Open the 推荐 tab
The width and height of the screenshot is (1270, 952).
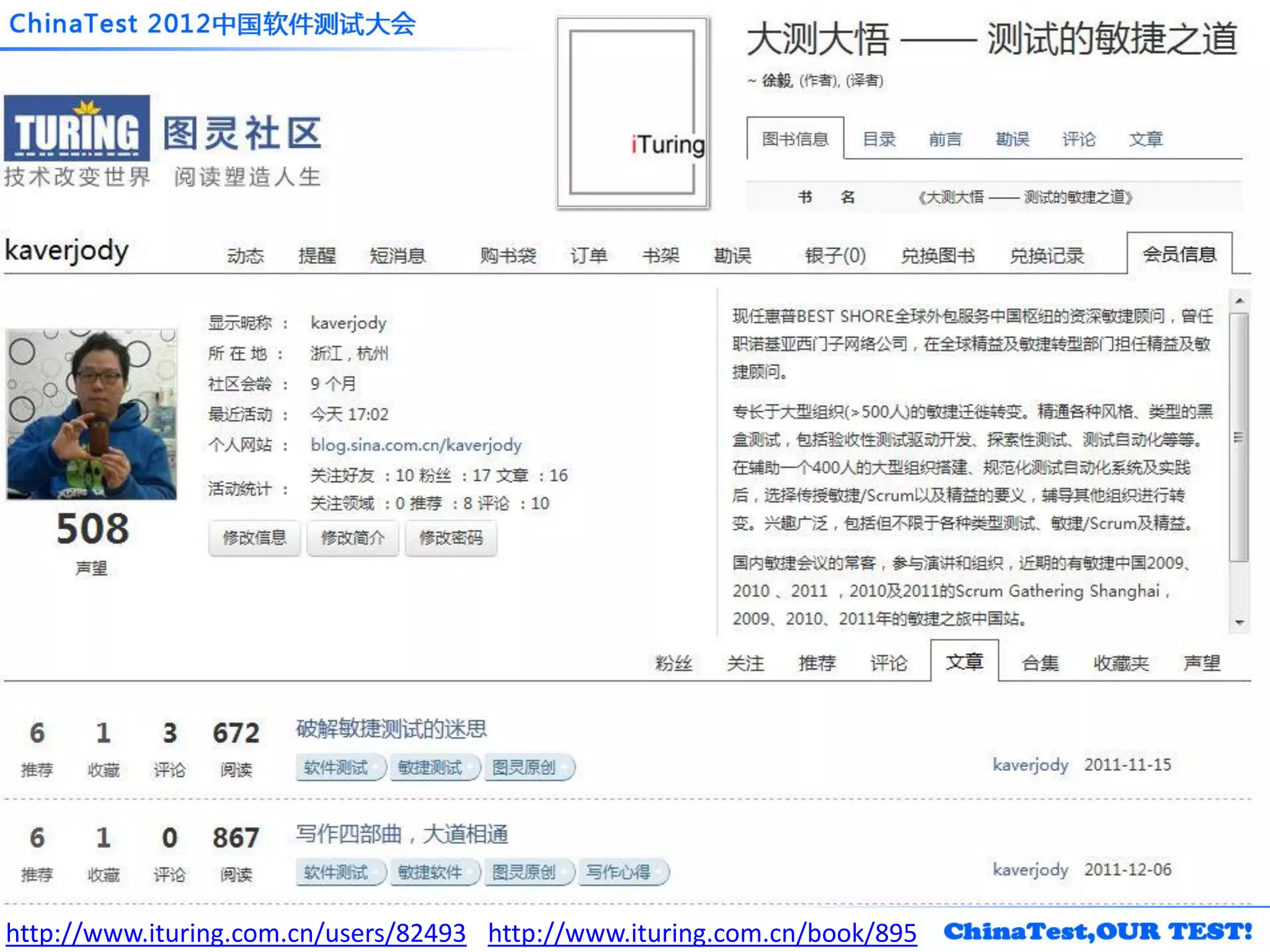(817, 663)
